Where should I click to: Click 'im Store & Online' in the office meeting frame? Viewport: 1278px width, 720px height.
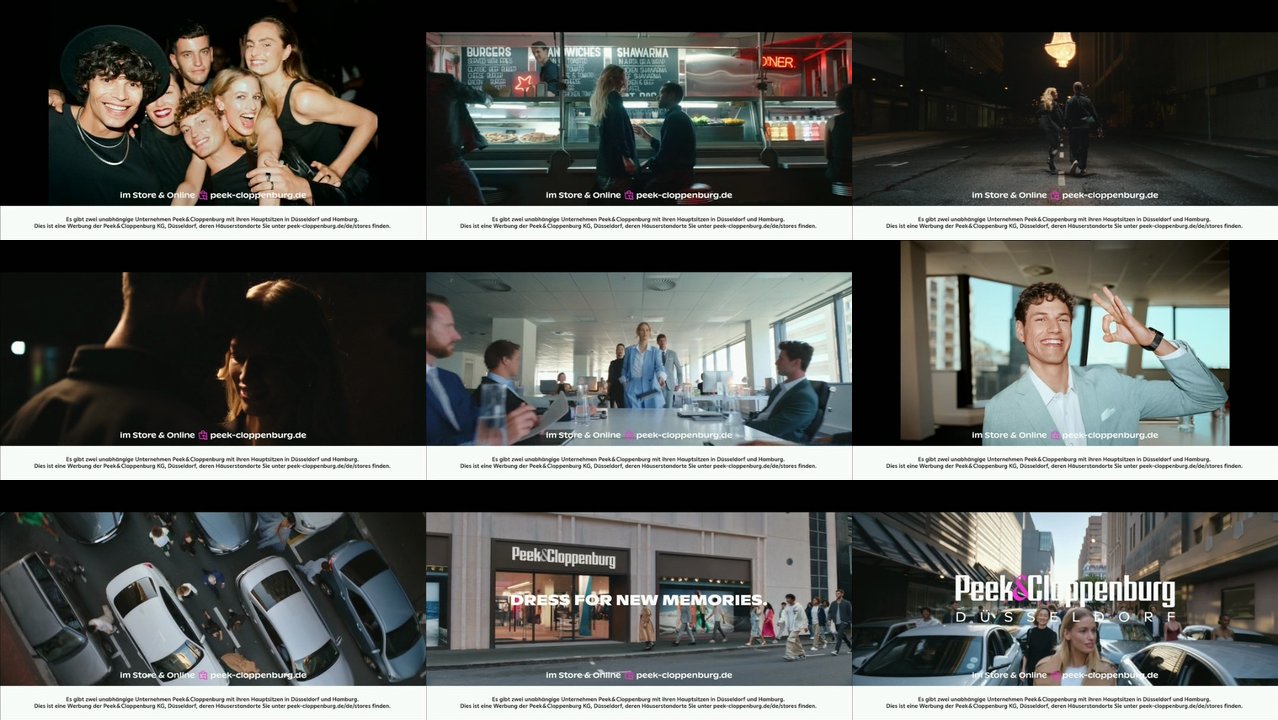(x=583, y=435)
